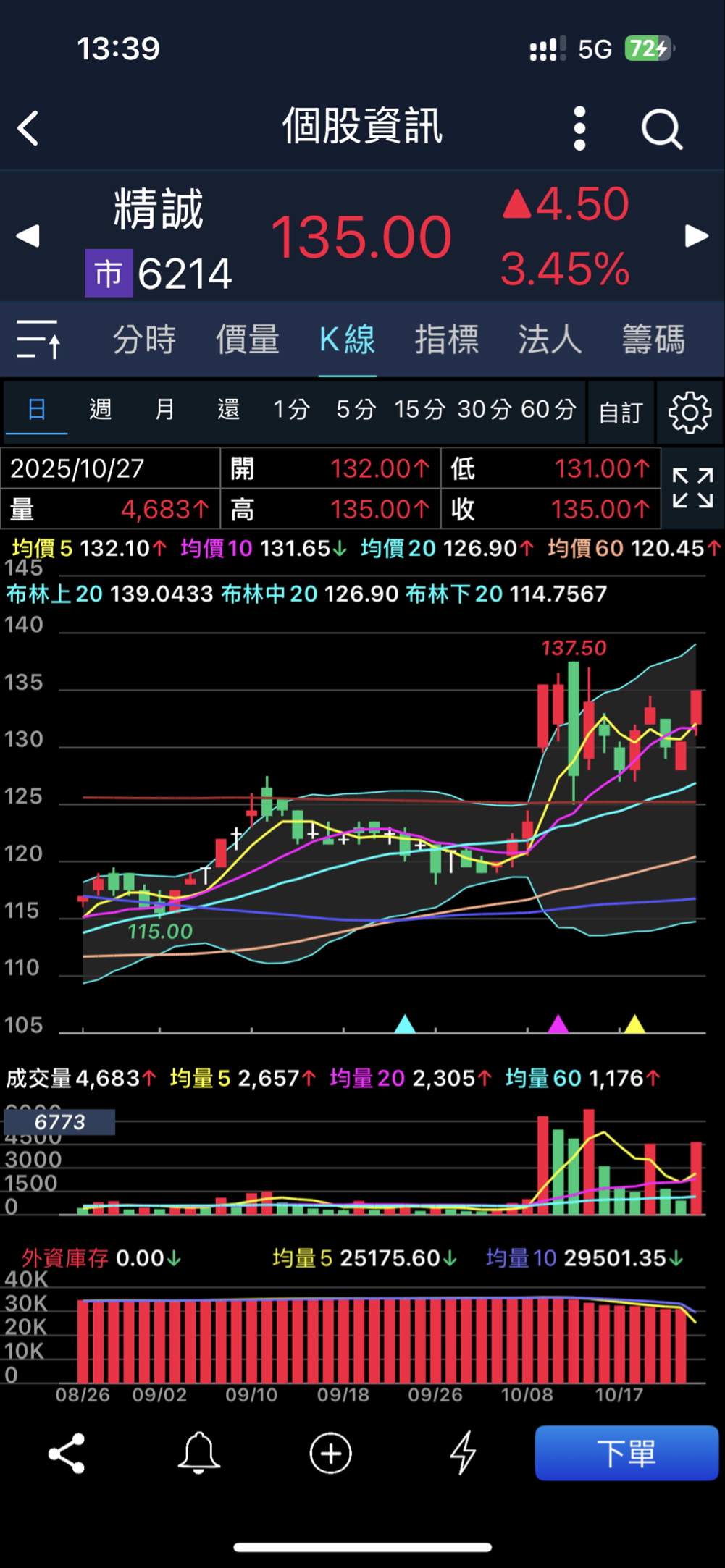Image resolution: width=725 pixels, height=1568 pixels.
Task: Open the three-dot more options menu
Action: coord(579,129)
